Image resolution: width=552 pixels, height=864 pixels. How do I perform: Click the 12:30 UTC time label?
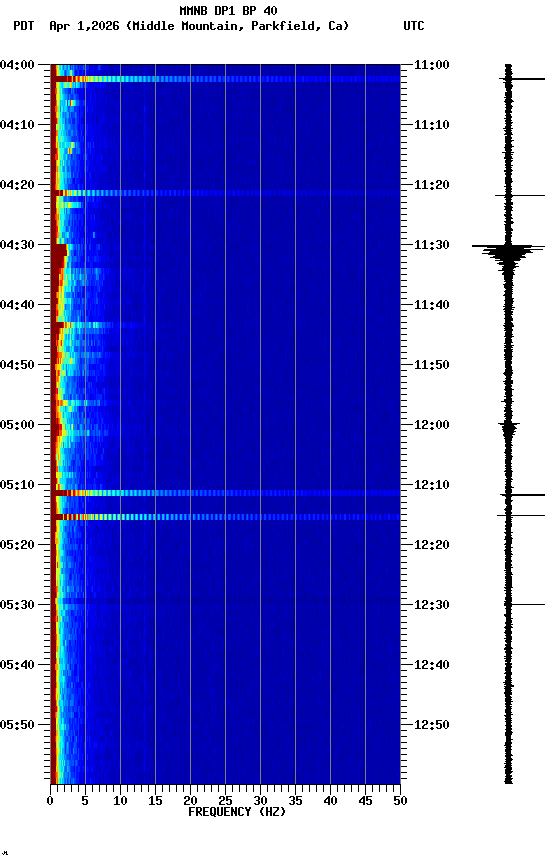tap(432, 605)
